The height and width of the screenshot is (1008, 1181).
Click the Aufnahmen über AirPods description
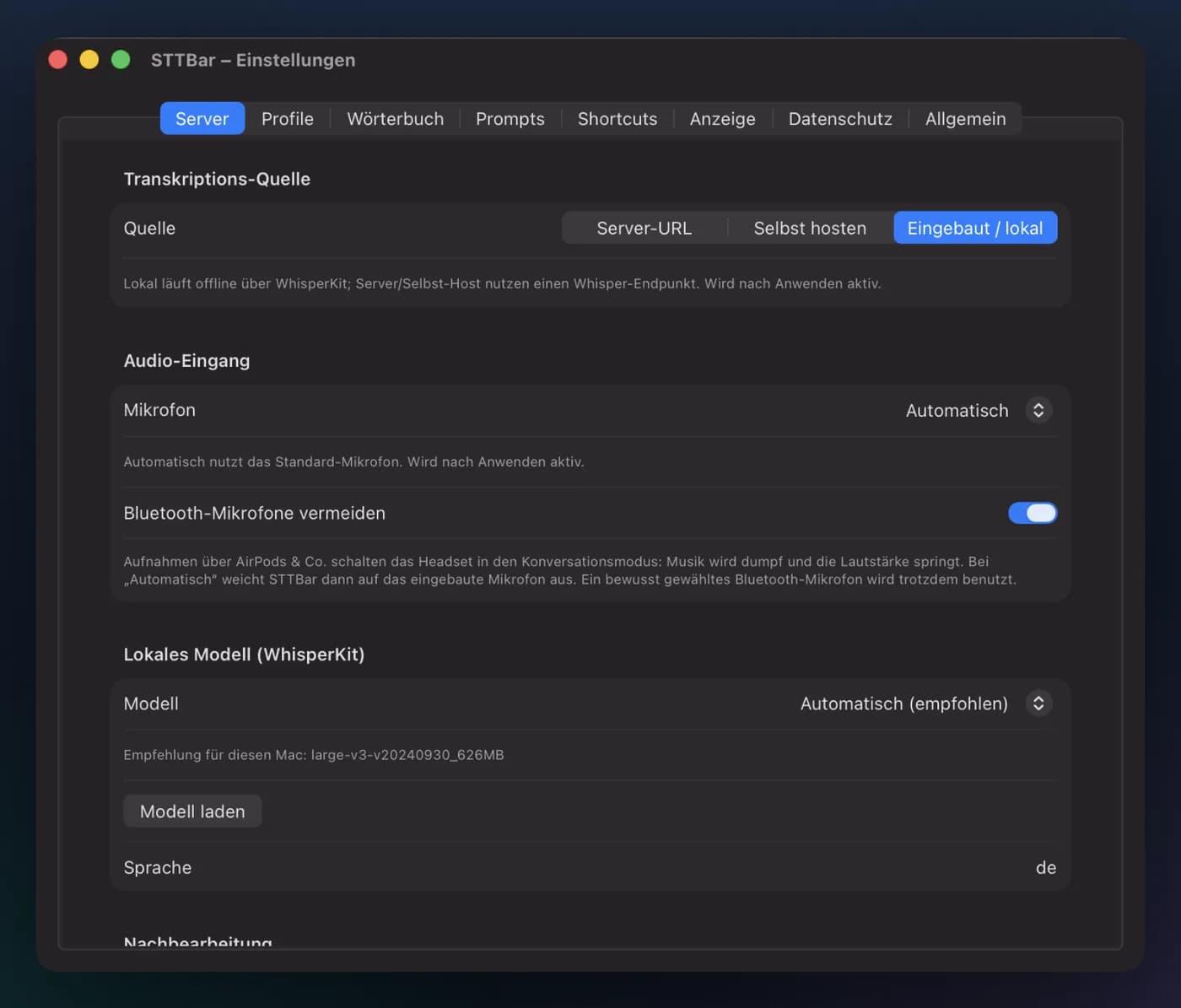coord(570,570)
